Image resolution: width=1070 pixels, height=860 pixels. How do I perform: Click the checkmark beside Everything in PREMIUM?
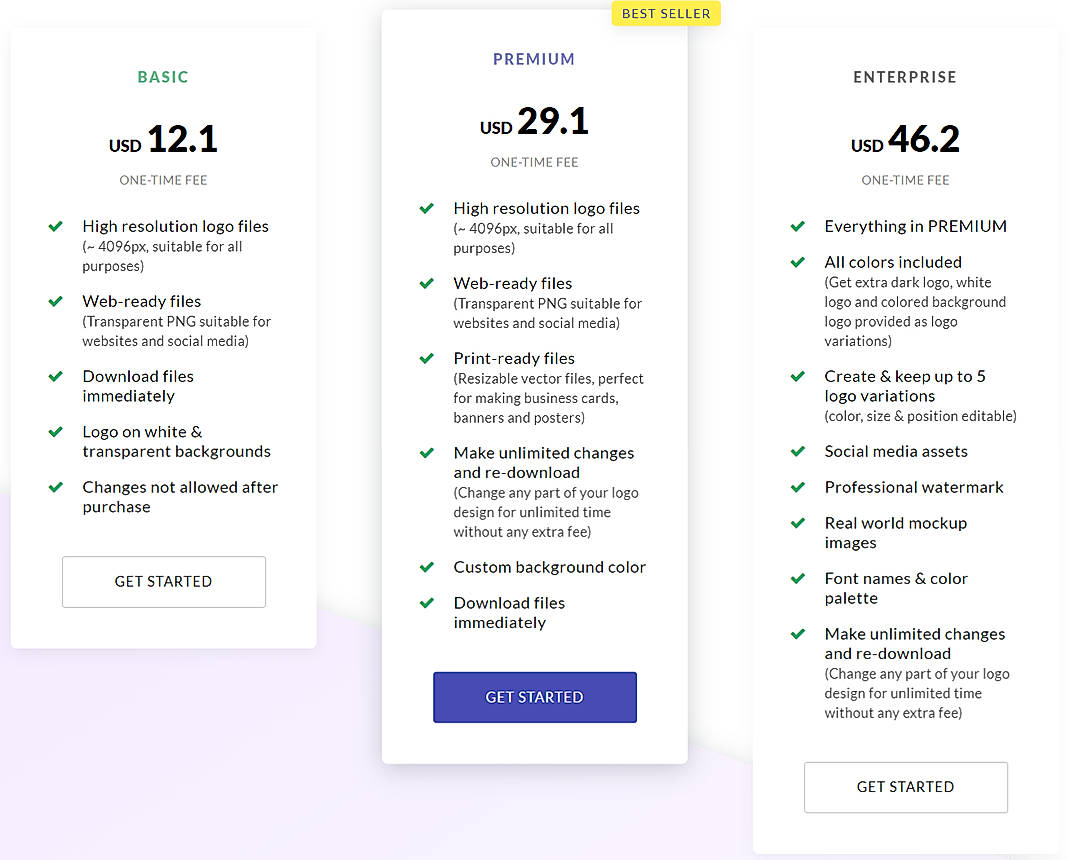coord(798,226)
